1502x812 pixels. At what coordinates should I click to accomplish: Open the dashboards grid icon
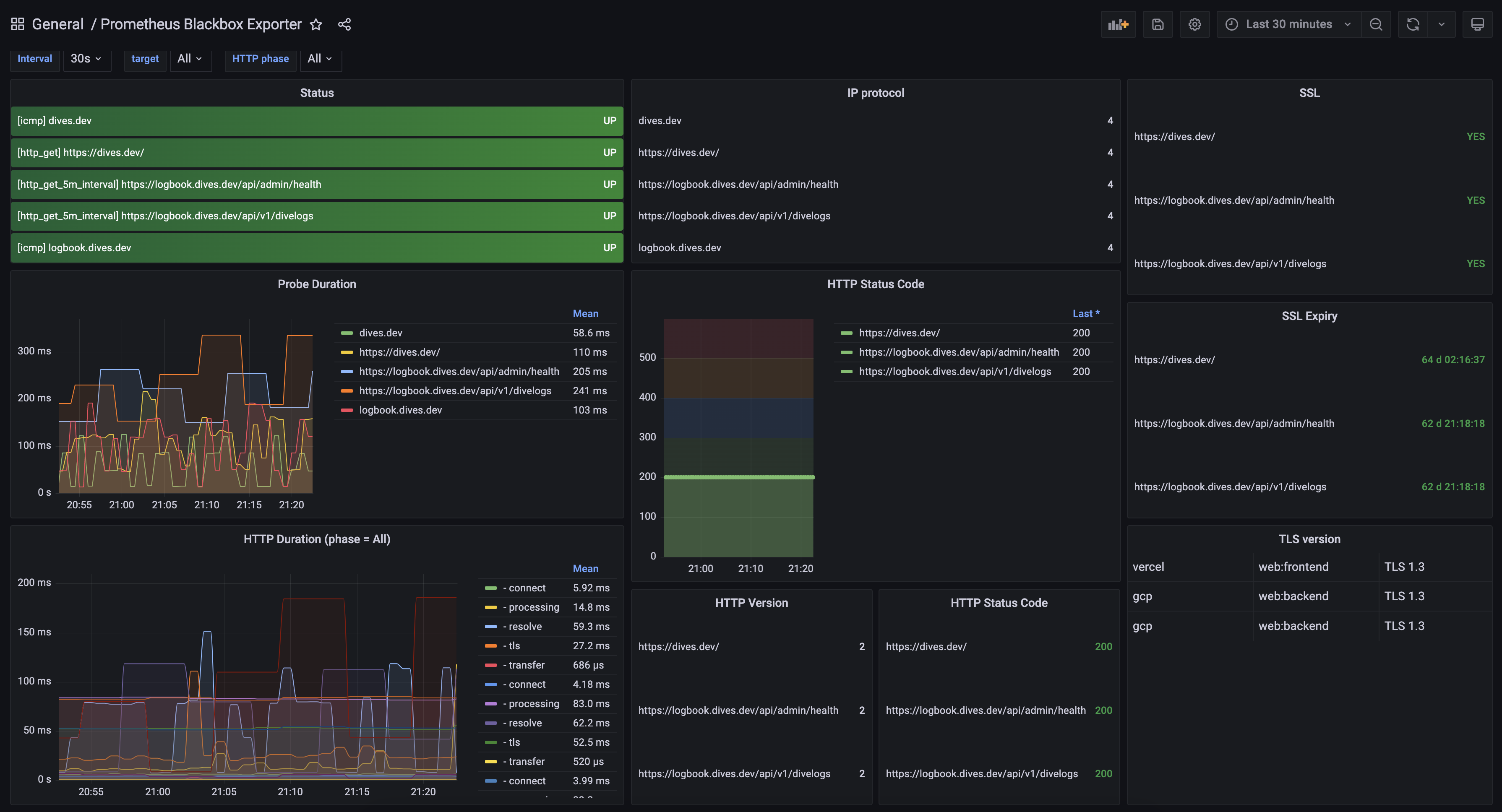(18, 24)
